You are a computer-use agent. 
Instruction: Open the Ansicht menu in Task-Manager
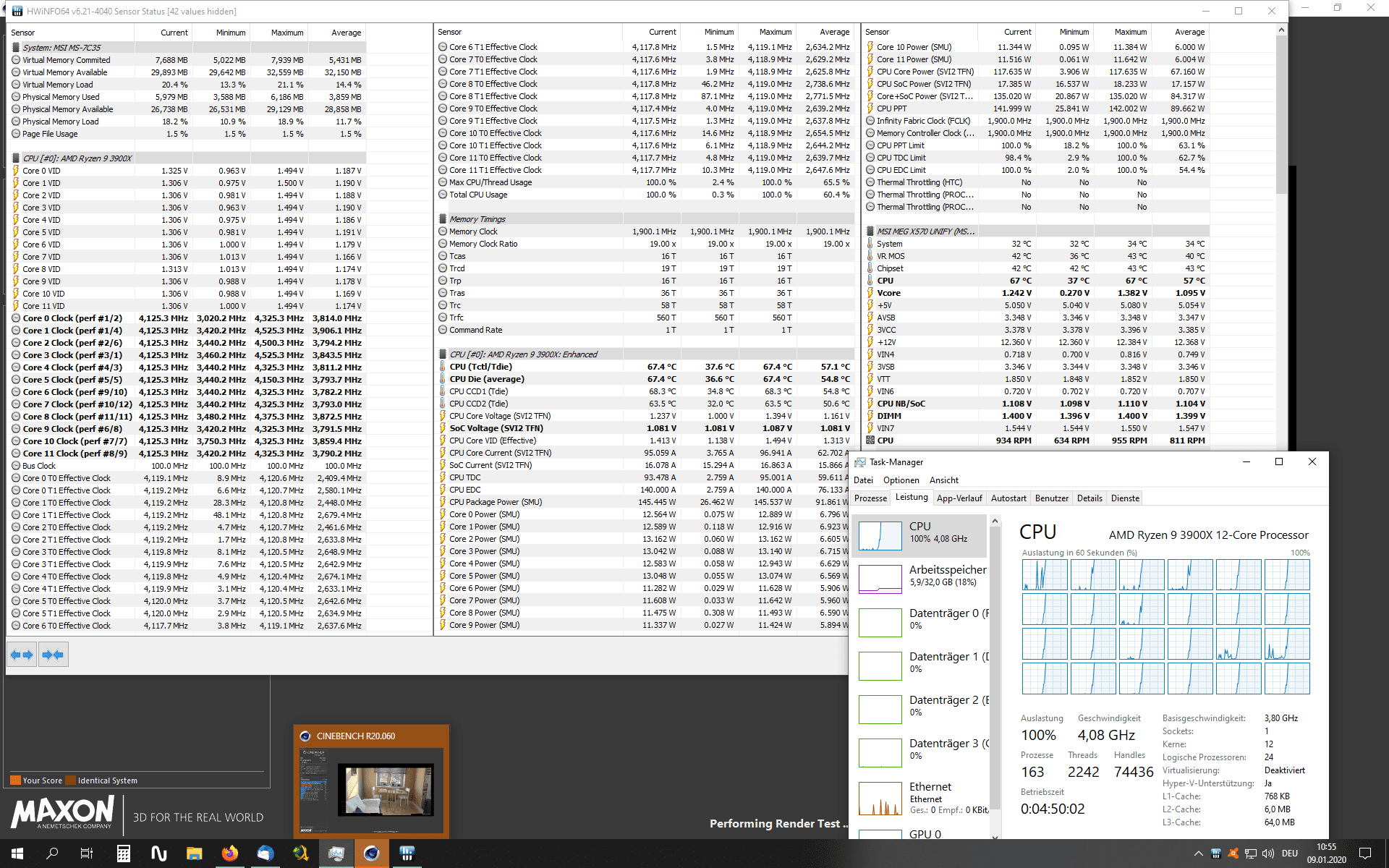click(944, 480)
